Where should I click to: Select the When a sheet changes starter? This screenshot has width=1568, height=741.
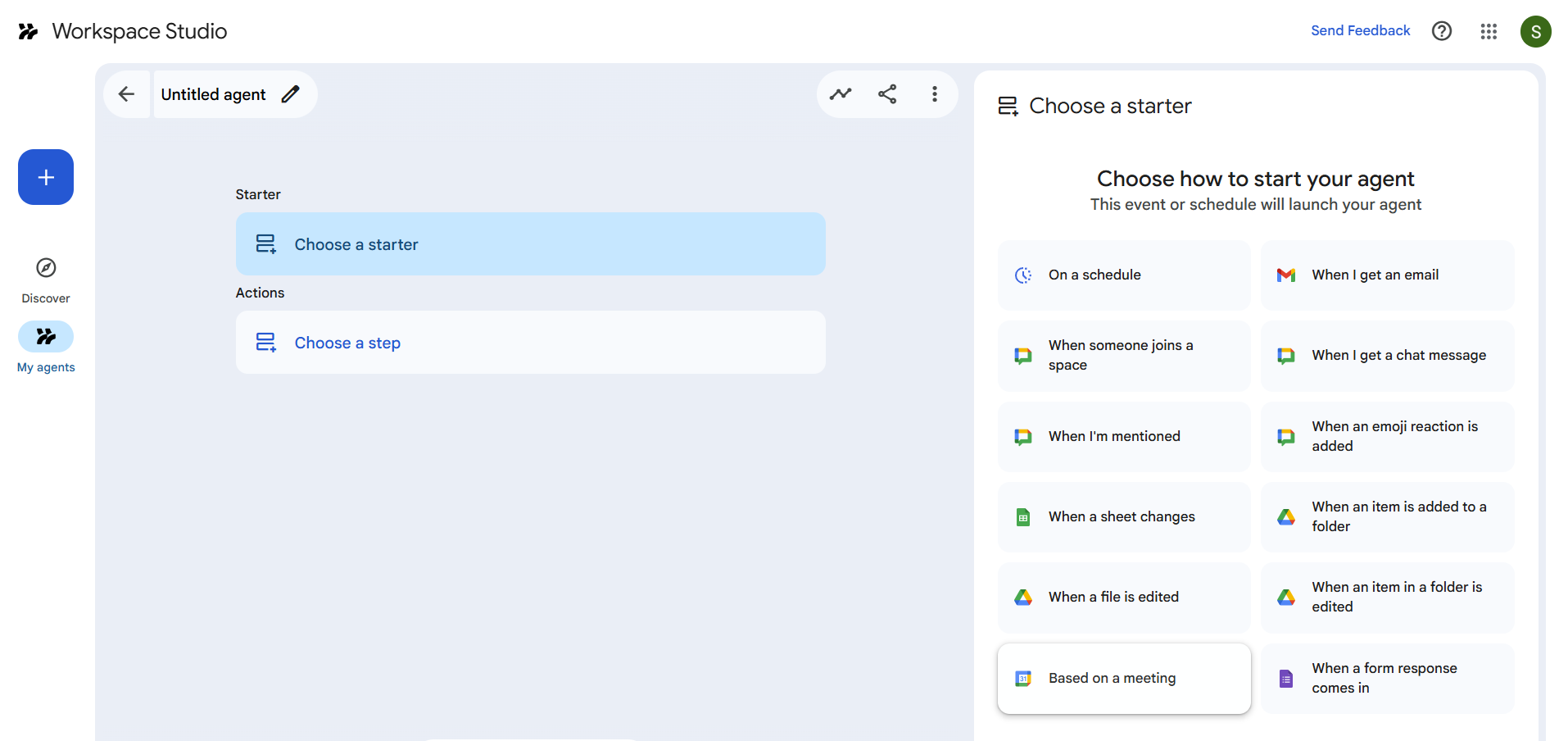click(x=1123, y=517)
